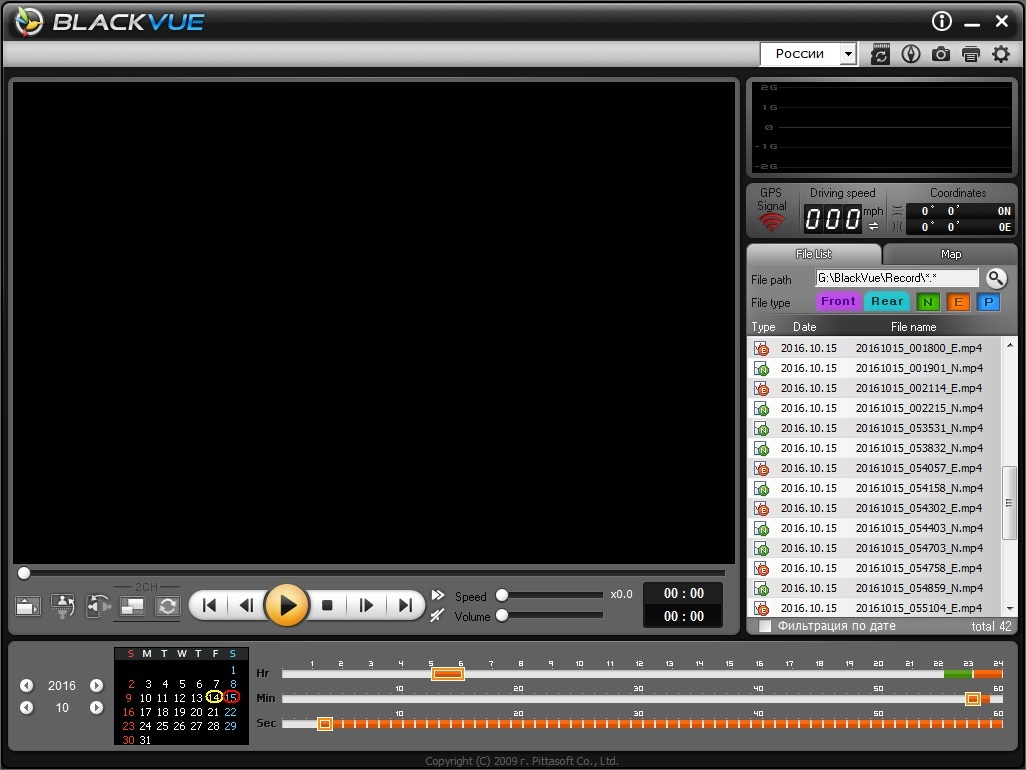Click minute timeline marker near 58

[973, 699]
